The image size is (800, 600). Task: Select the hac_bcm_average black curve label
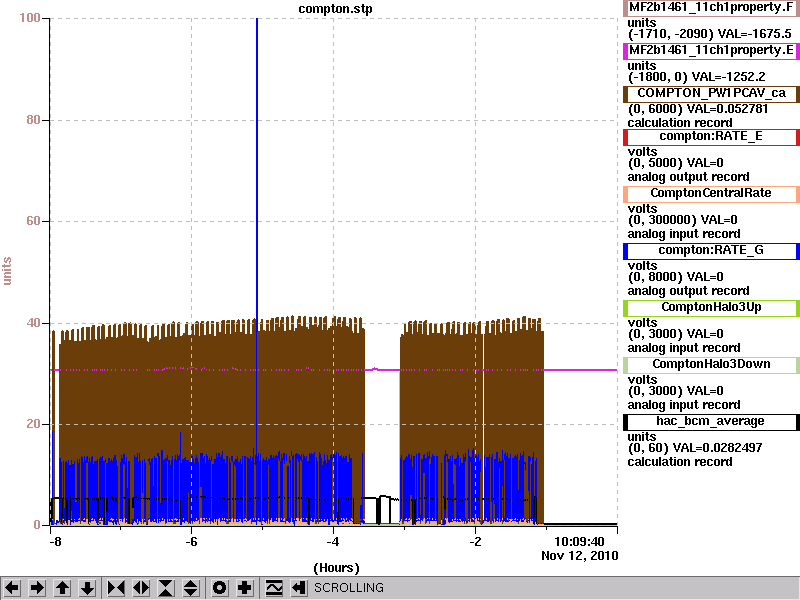tap(711, 422)
